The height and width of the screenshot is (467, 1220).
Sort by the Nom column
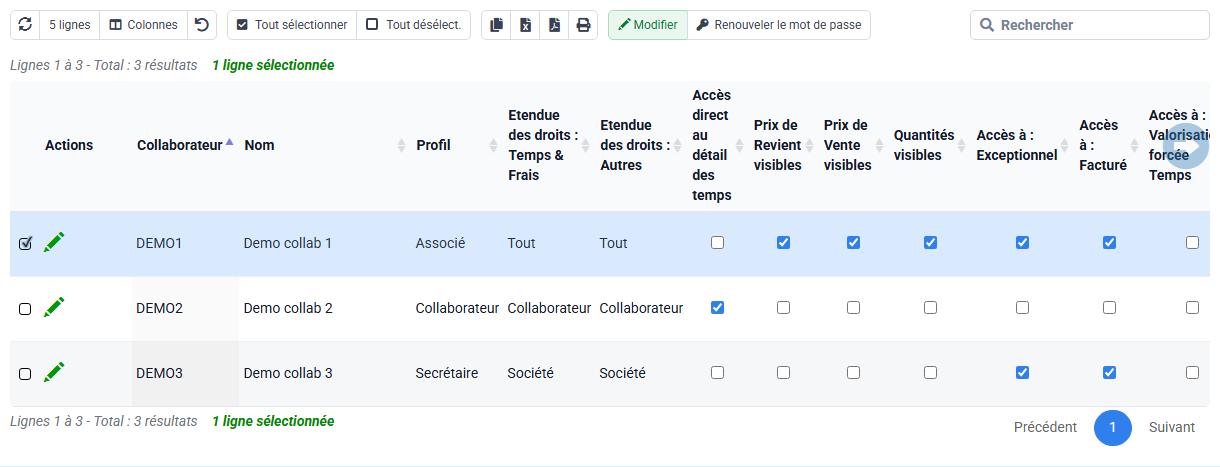[325, 145]
